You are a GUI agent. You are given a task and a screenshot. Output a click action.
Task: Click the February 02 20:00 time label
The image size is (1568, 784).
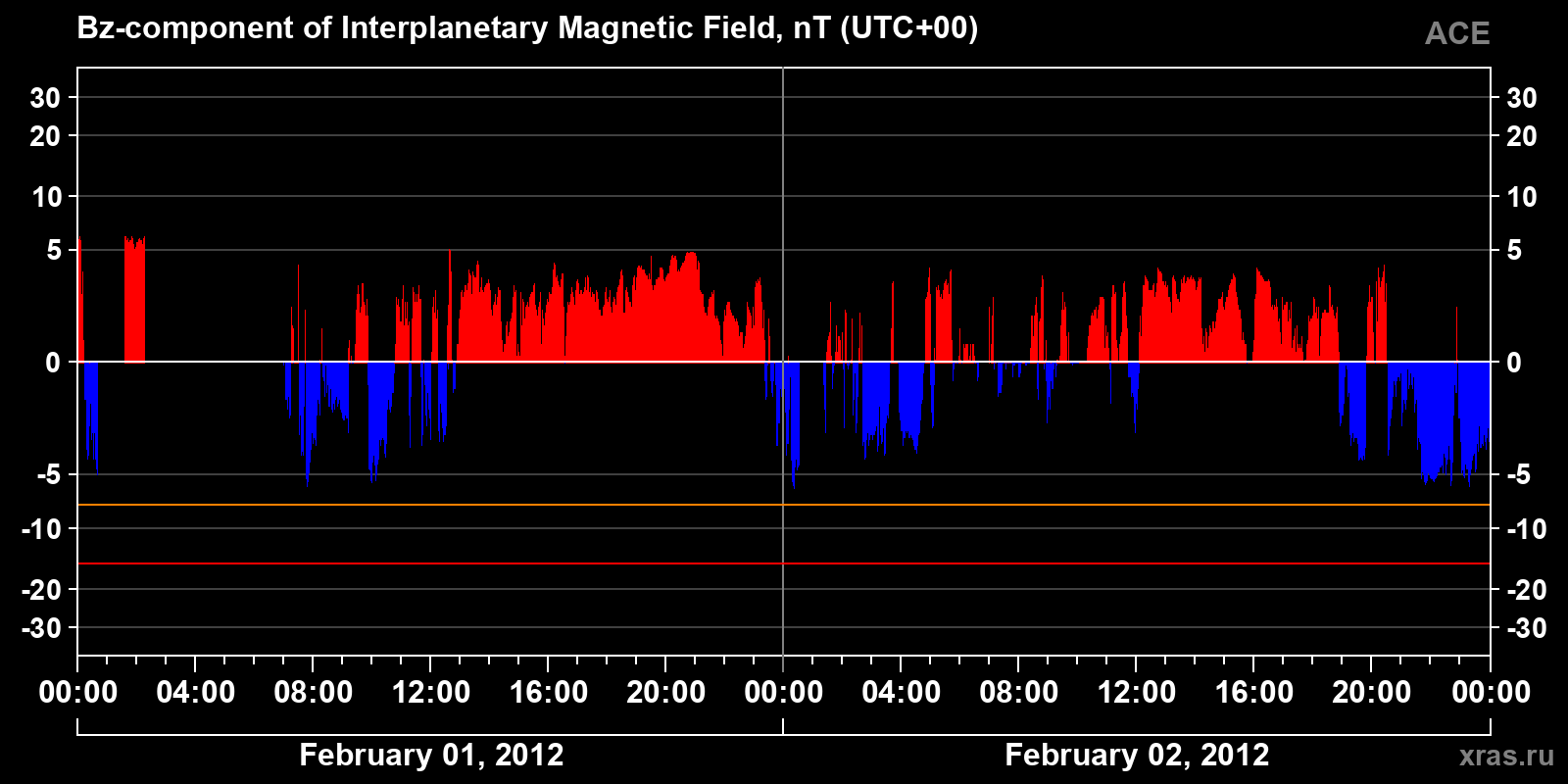point(1371,692)
